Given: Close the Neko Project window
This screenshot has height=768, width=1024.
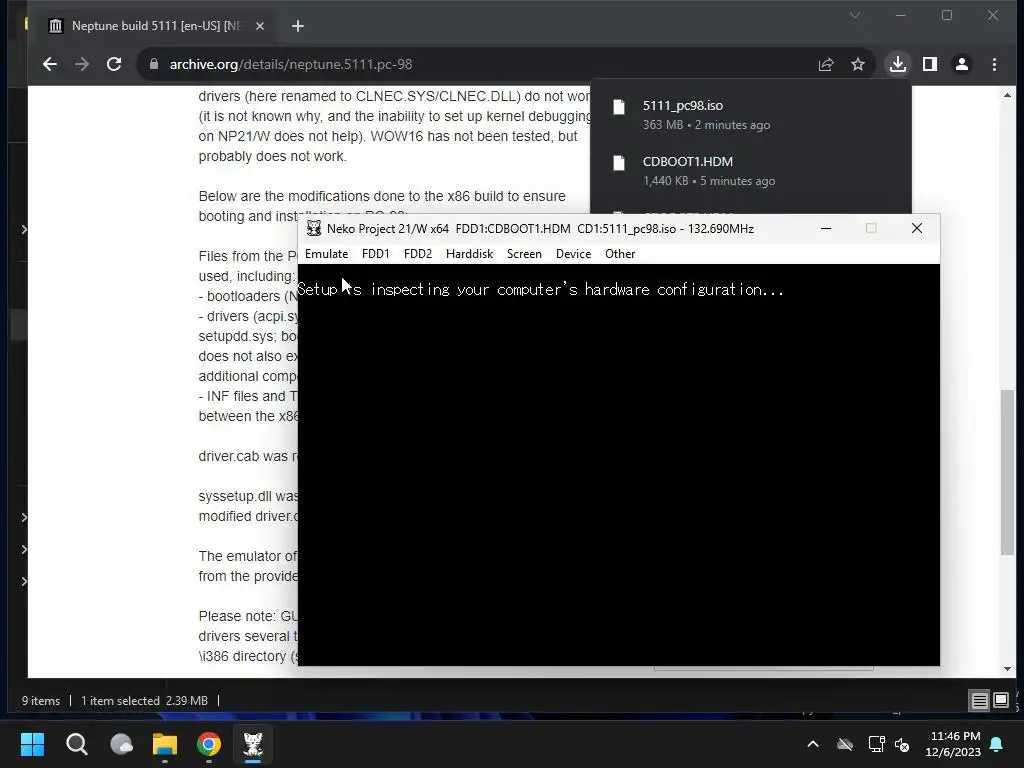Looking at the screenshot, I should coord(917,228).
